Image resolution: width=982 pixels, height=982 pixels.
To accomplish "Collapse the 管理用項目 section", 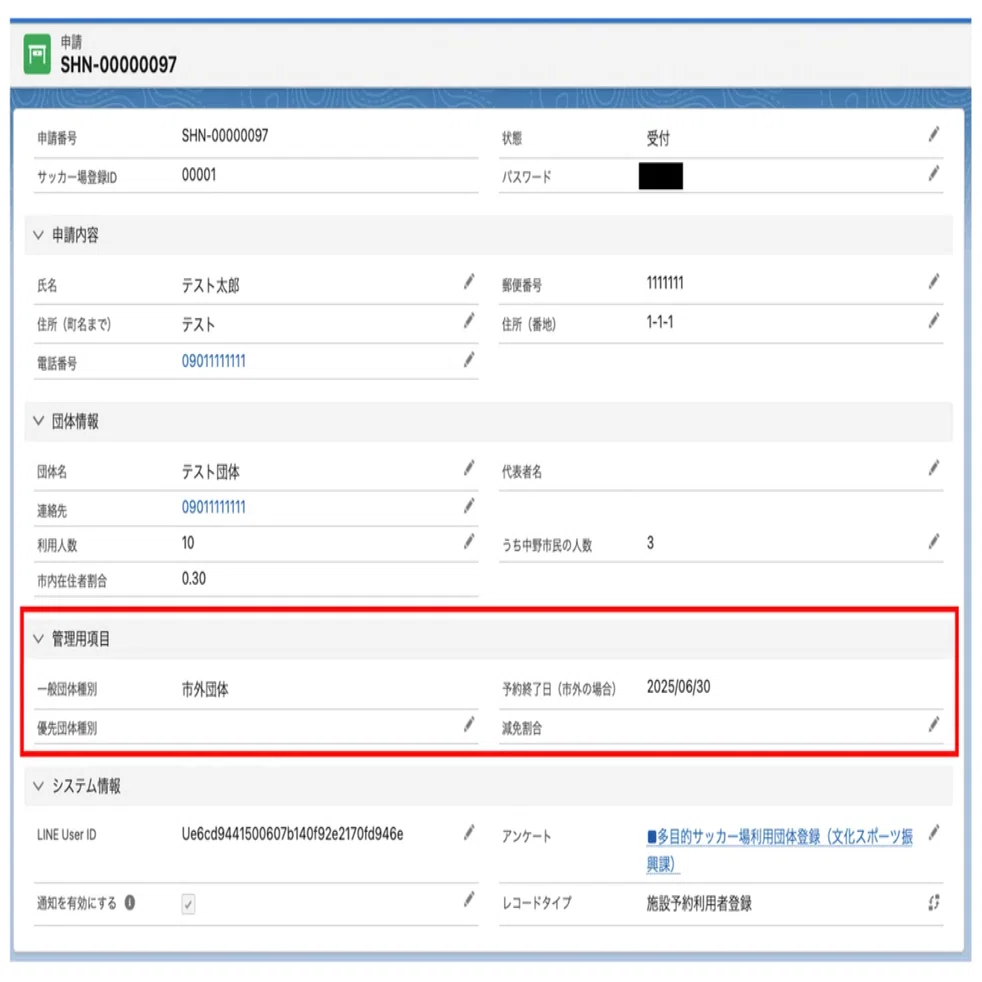I will [x=38, y=639].
